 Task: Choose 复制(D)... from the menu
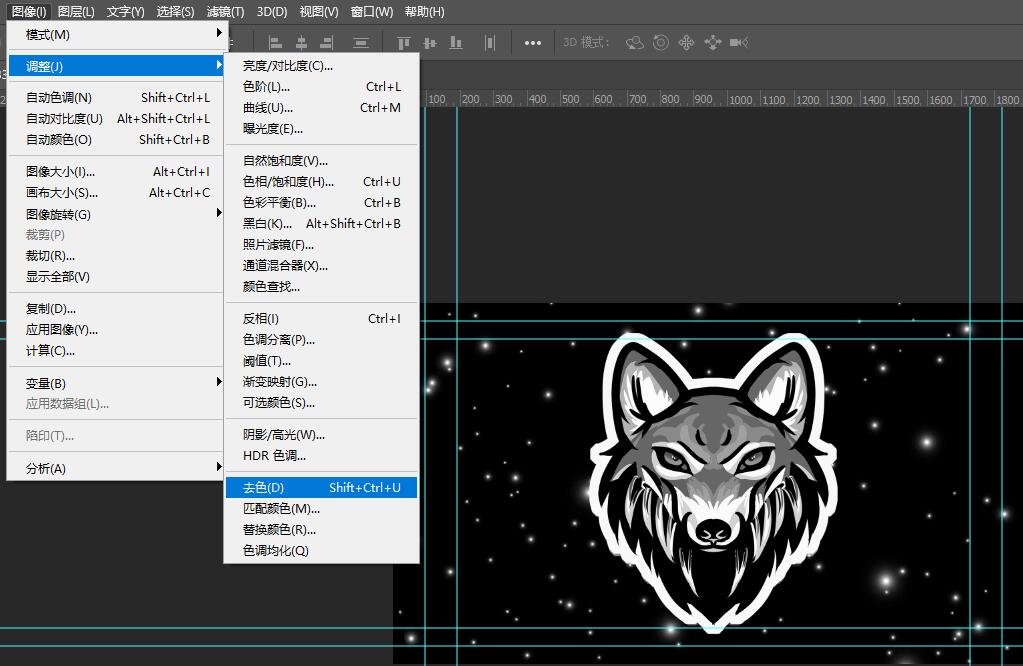[115, 309]
